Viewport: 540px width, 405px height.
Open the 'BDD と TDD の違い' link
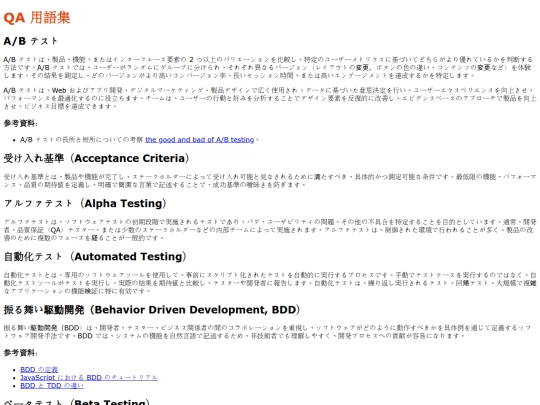coord(52,386)
